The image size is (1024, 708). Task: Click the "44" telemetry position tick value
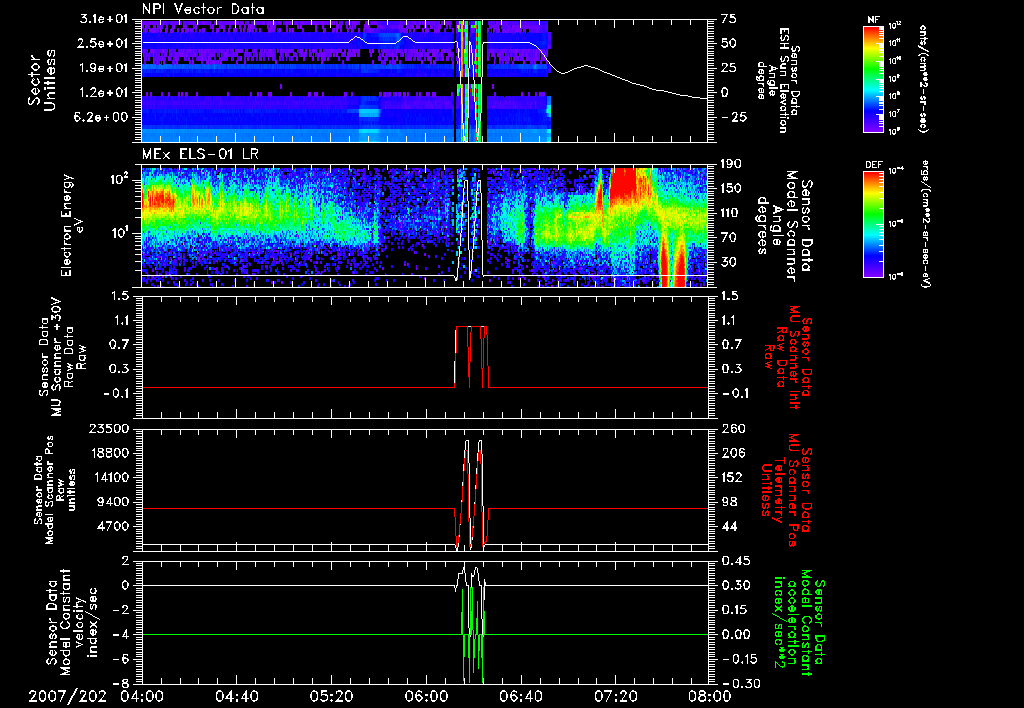(728, 526)
